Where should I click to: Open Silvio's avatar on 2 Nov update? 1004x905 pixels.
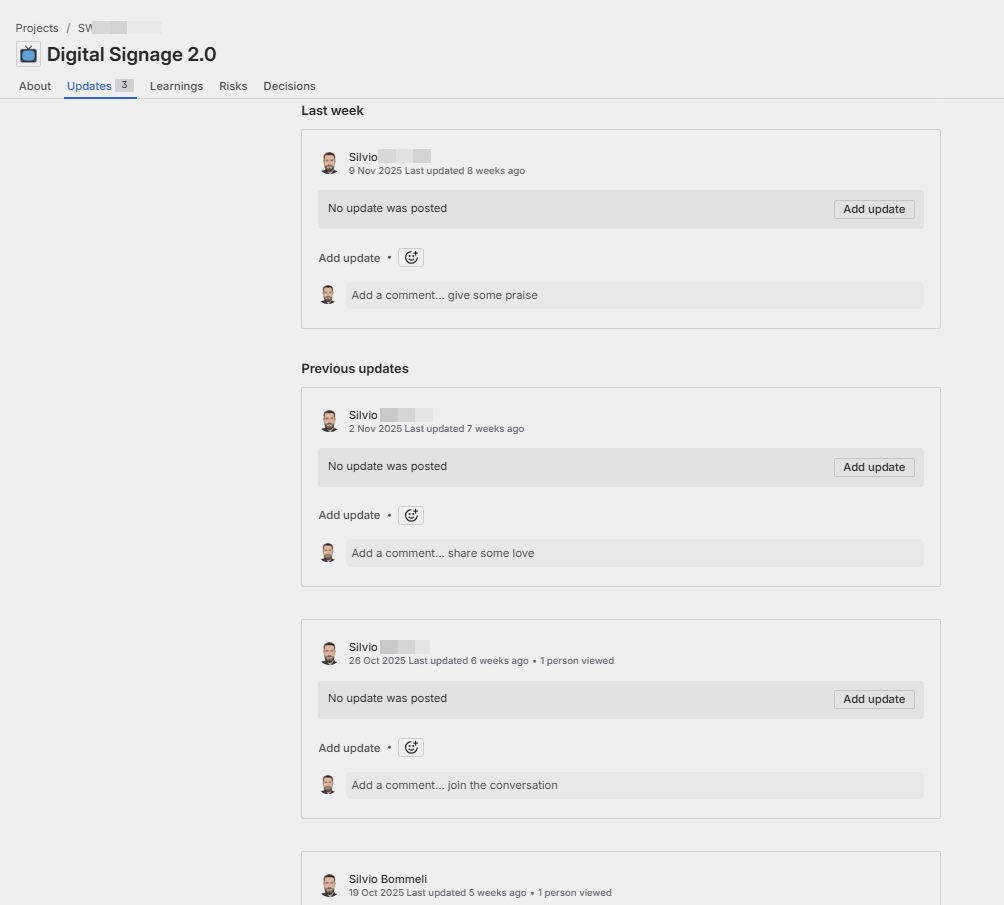tap(329, 421)
